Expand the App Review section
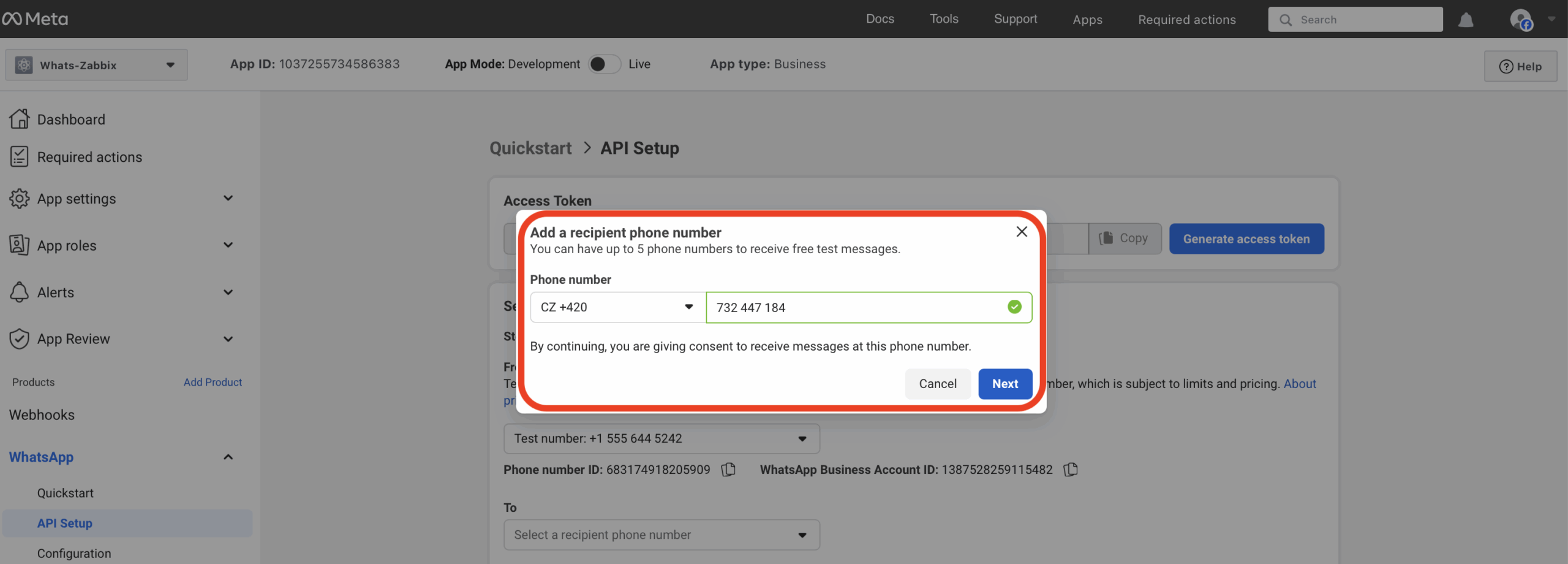1568x564 pixels. 228,339
